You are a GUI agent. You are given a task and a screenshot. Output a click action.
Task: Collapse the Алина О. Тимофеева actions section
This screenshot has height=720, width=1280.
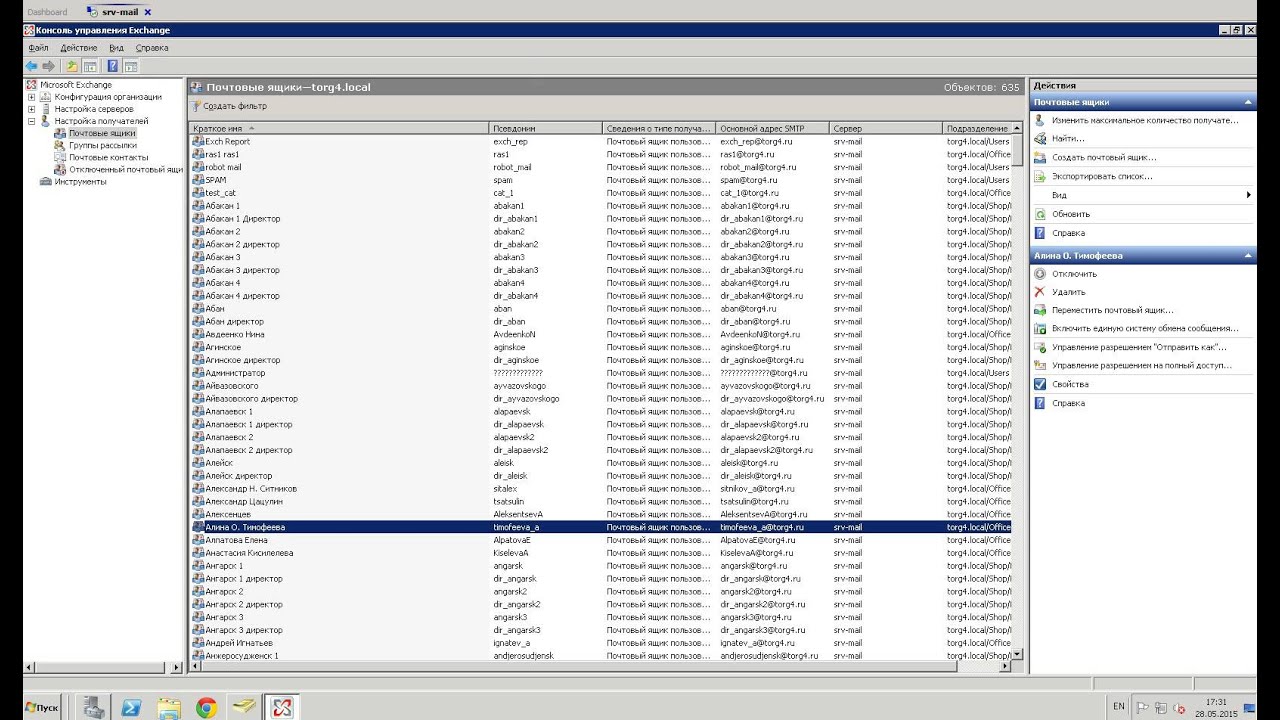pos(1248,256)
